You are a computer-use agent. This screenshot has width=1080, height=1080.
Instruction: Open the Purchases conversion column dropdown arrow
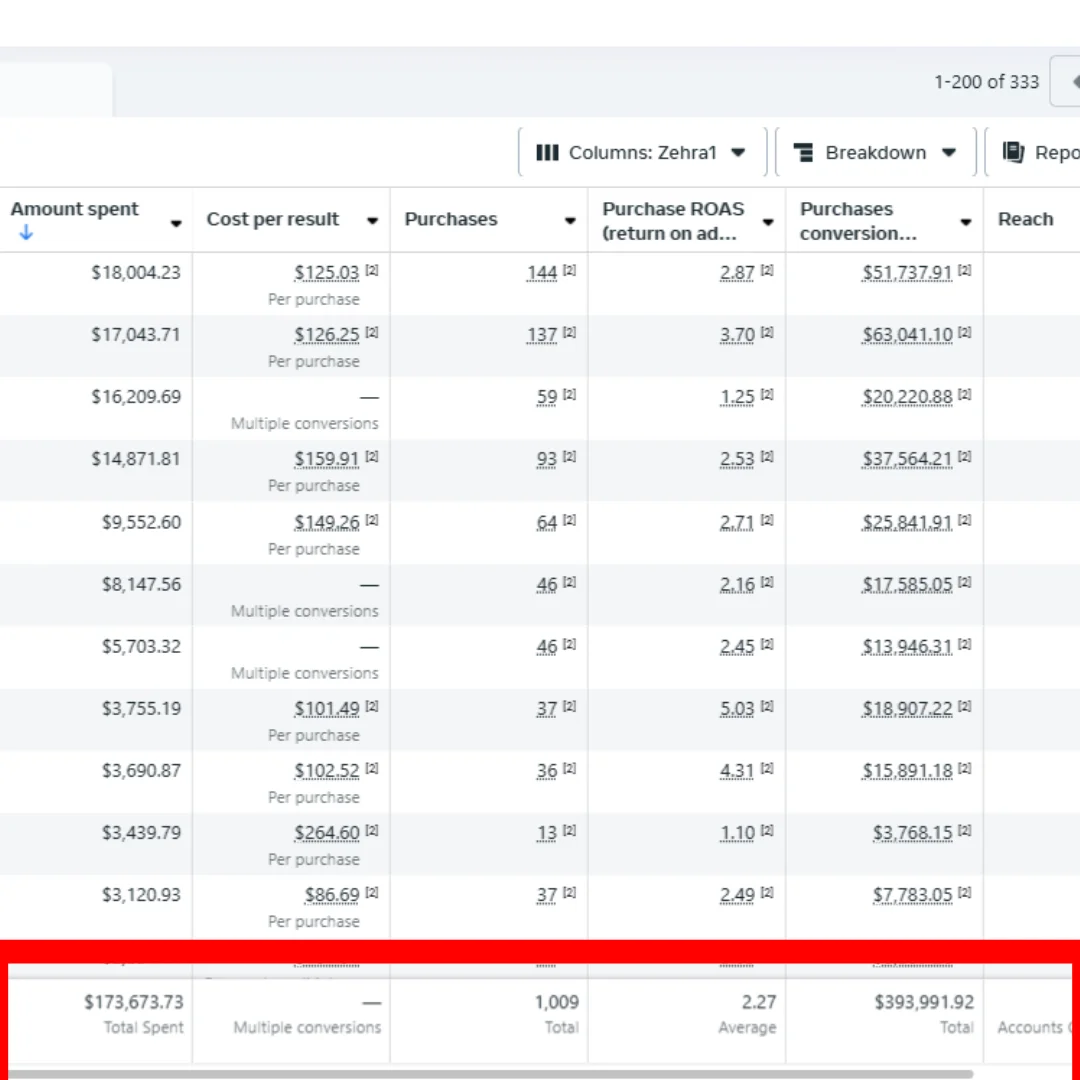pos(966,222)
